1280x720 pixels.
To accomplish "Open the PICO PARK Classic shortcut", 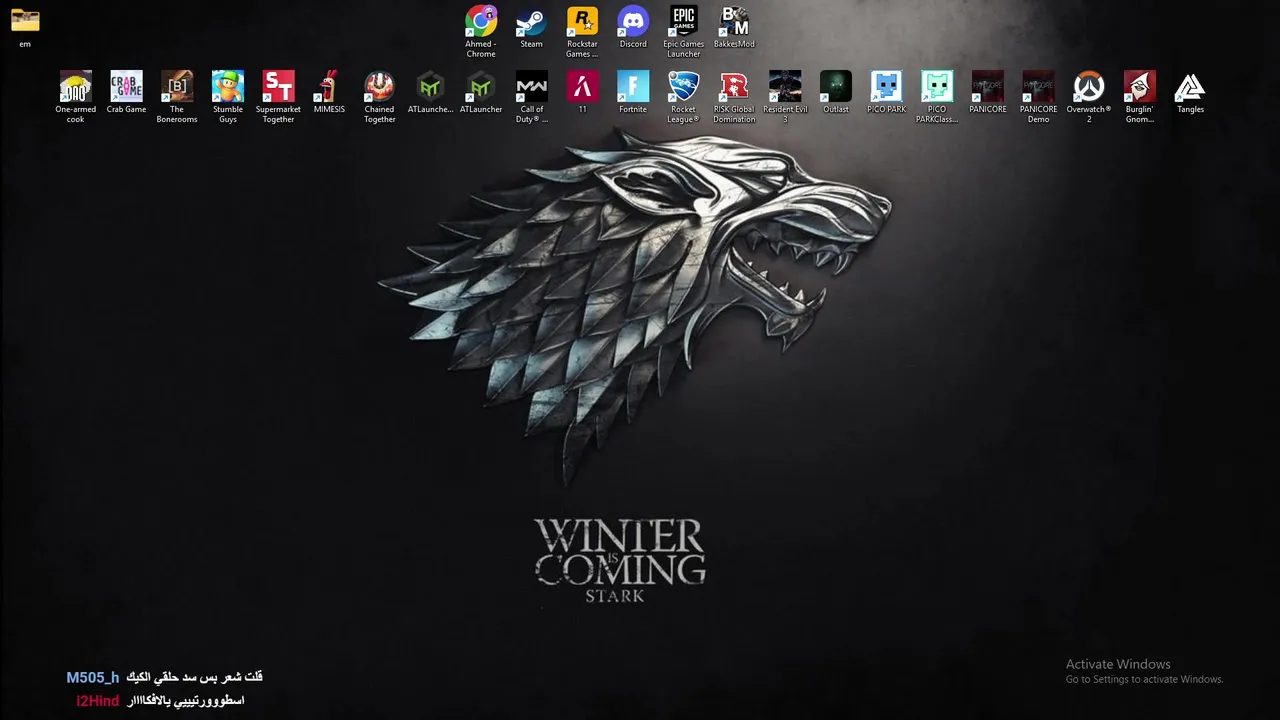I will coord(937,86).
